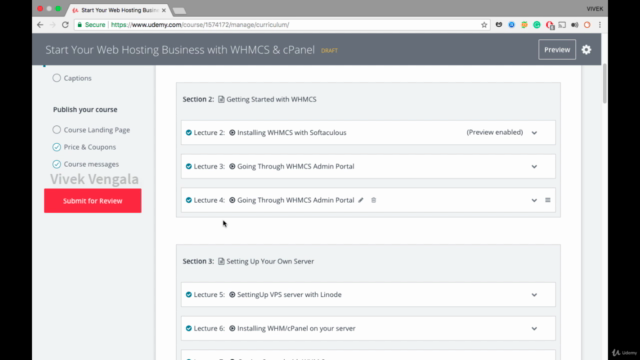Click the DRAFT status label
The height and width of the screenshot is (360, 640).
[x=329, y=51]
